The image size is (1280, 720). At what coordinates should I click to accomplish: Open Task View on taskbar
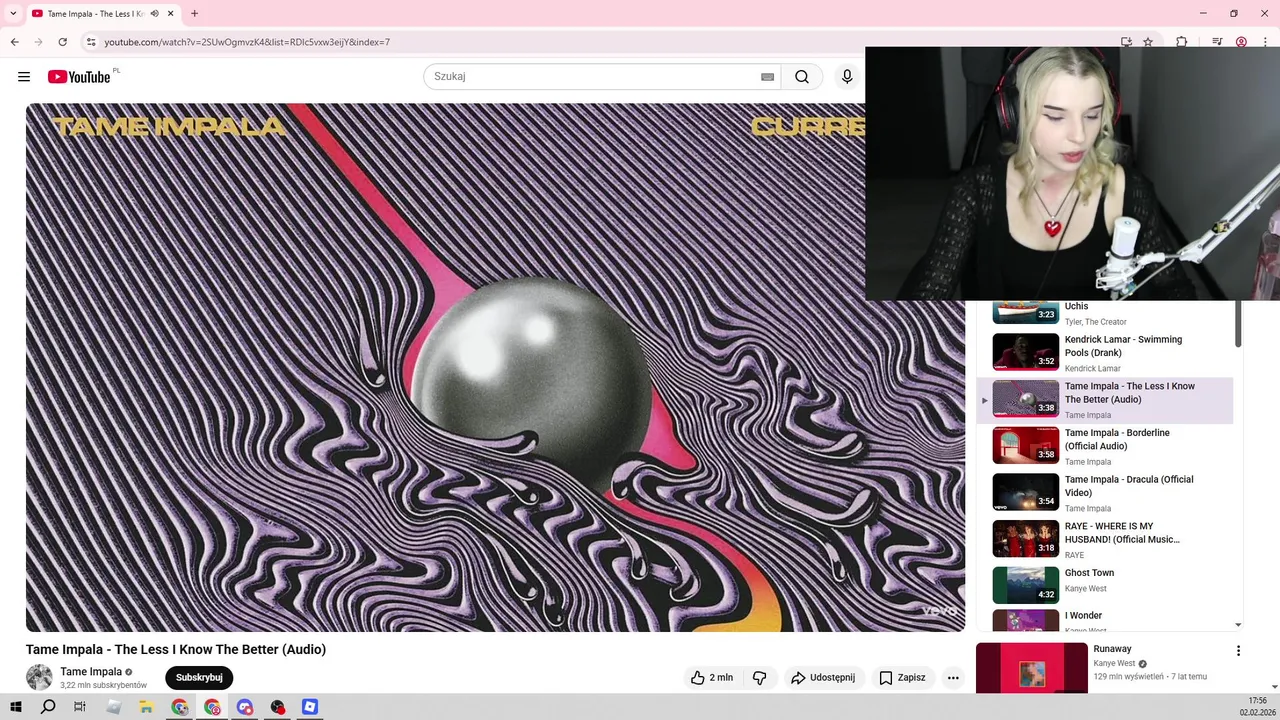coord(80,707)
